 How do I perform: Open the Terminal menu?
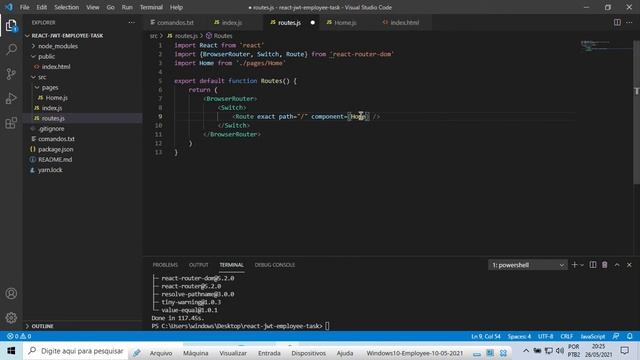[151, 7]
